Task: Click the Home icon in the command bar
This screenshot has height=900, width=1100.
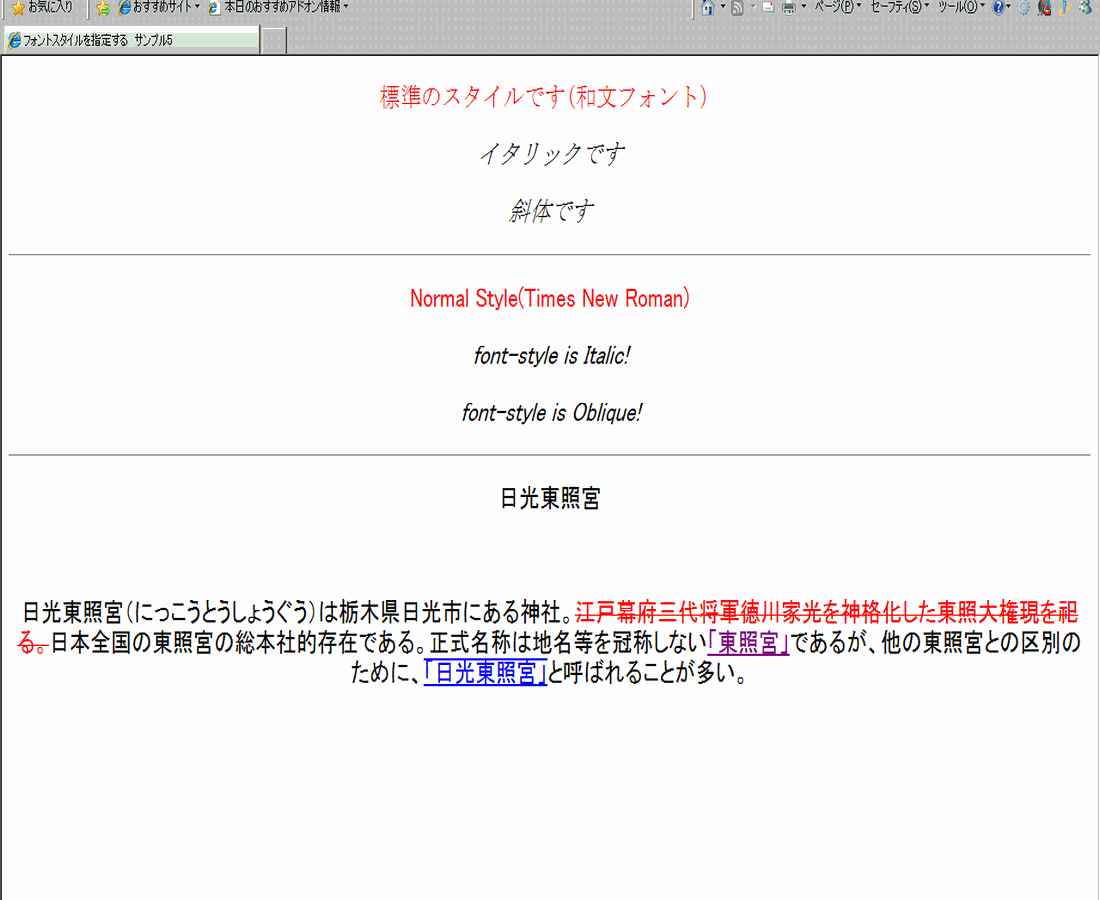Action: click(x=708, y=7)
